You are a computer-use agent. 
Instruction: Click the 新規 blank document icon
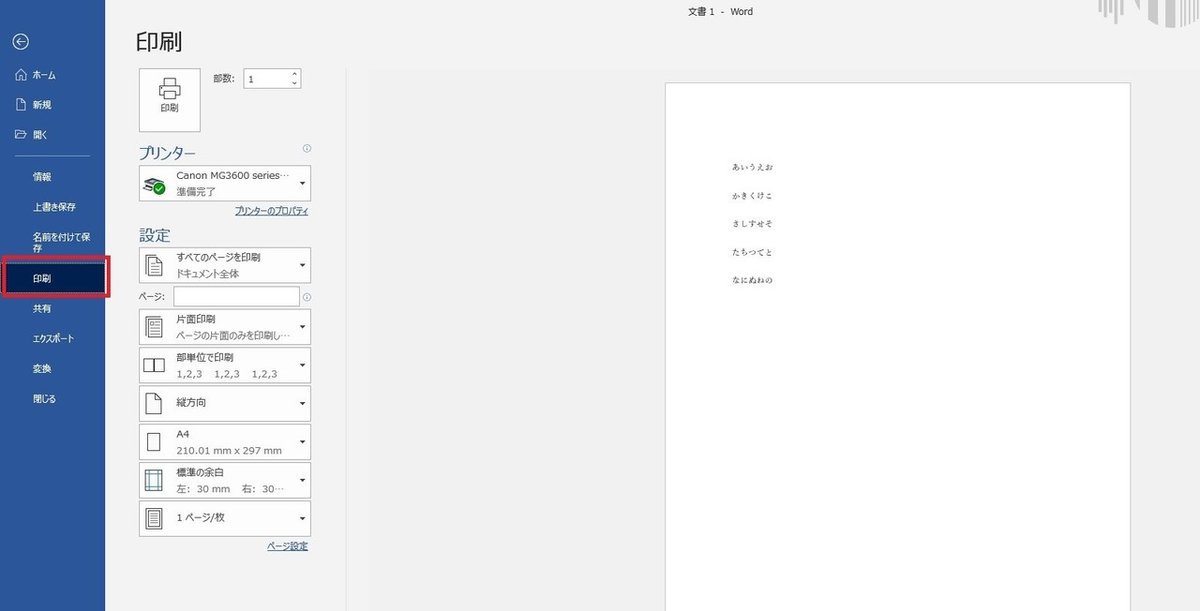(20, 105)
